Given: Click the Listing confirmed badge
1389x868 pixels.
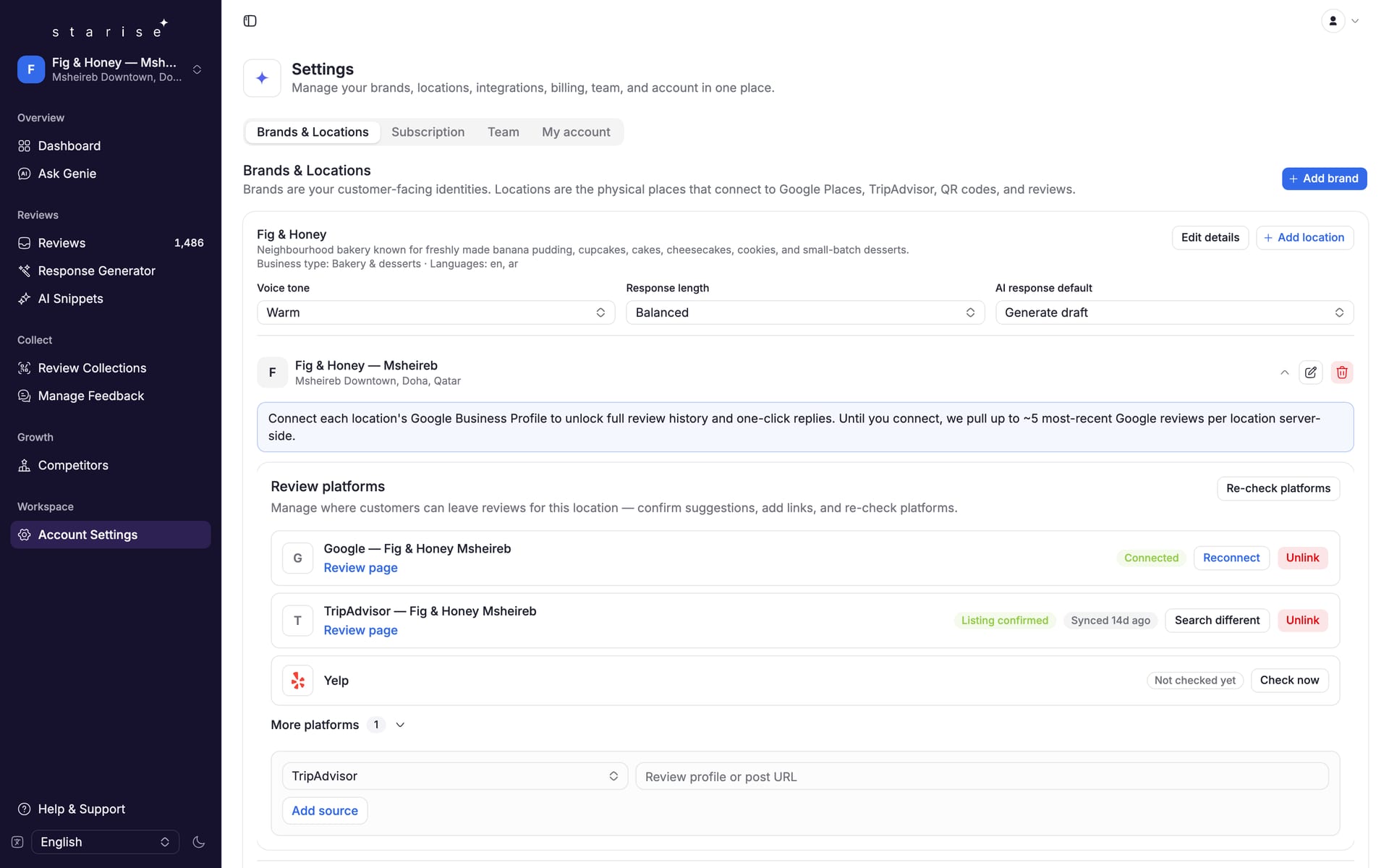Looking at the screenshot, I should (1004, 621).
